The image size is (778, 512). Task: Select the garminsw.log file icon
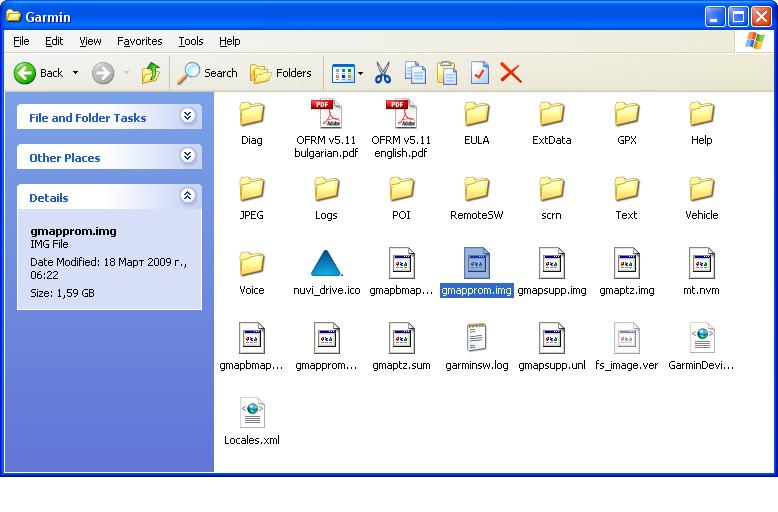tap(477, 339)
